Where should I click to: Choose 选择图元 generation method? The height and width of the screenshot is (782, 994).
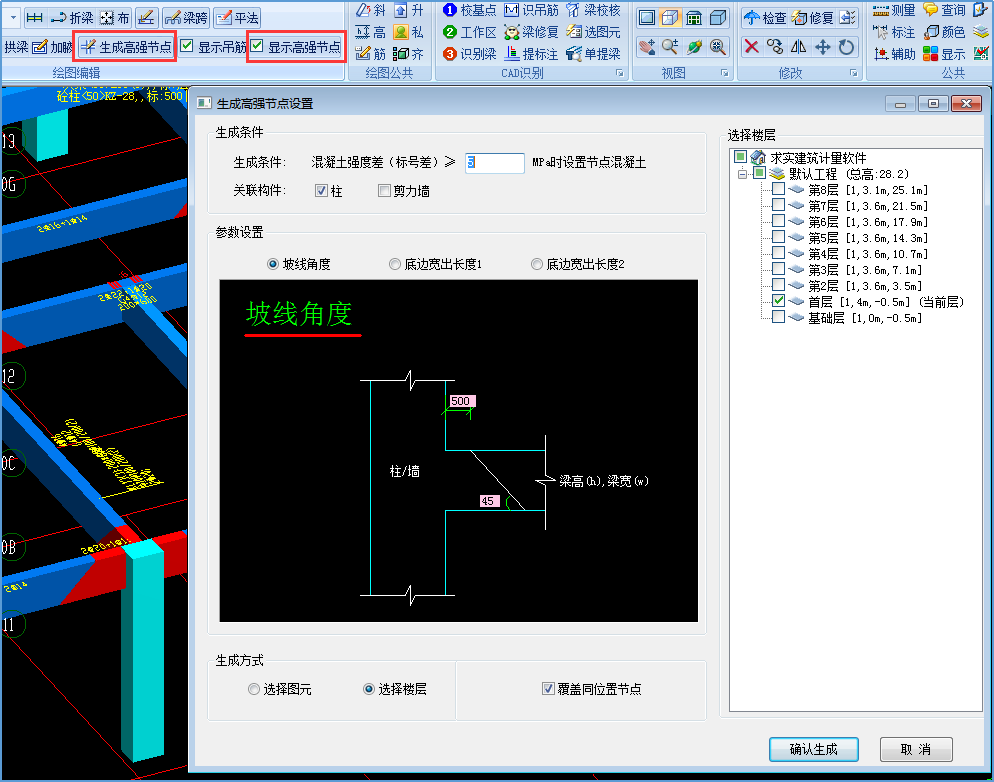[x=254, y=689]
